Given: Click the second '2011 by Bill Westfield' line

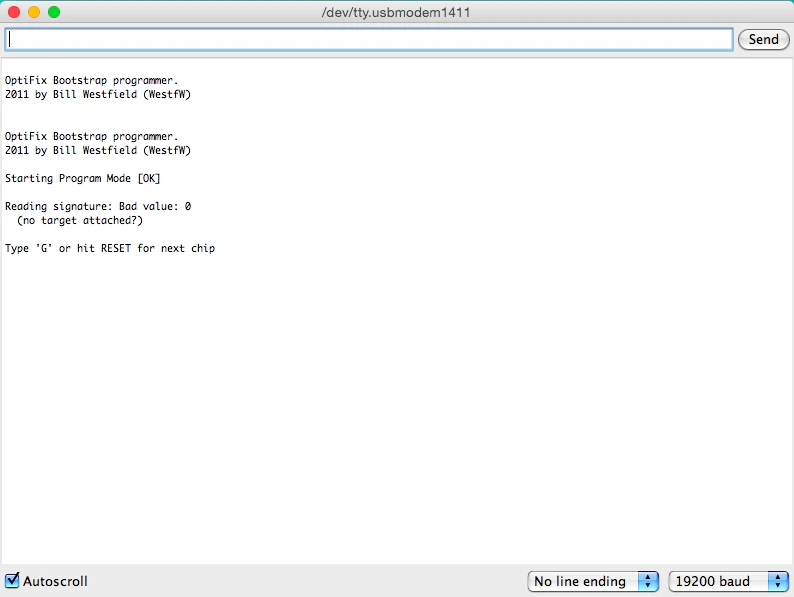Looking at the screenshot, I should pyautogui.click(x=98, y=150).
